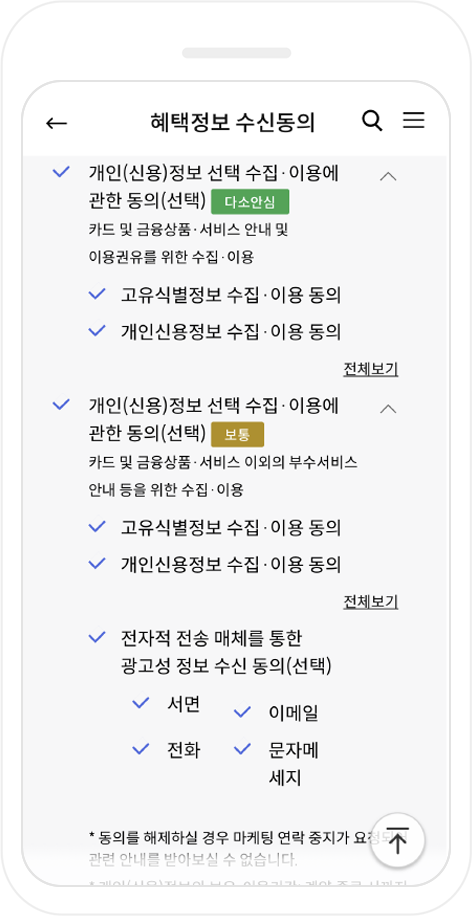
Task: Click the 혜택정보 수신동의 page title
Action: pos(232,122)
